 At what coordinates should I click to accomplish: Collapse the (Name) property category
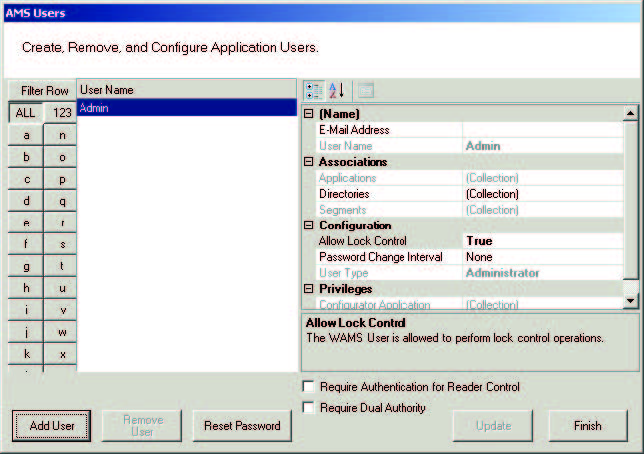point(309,114)
